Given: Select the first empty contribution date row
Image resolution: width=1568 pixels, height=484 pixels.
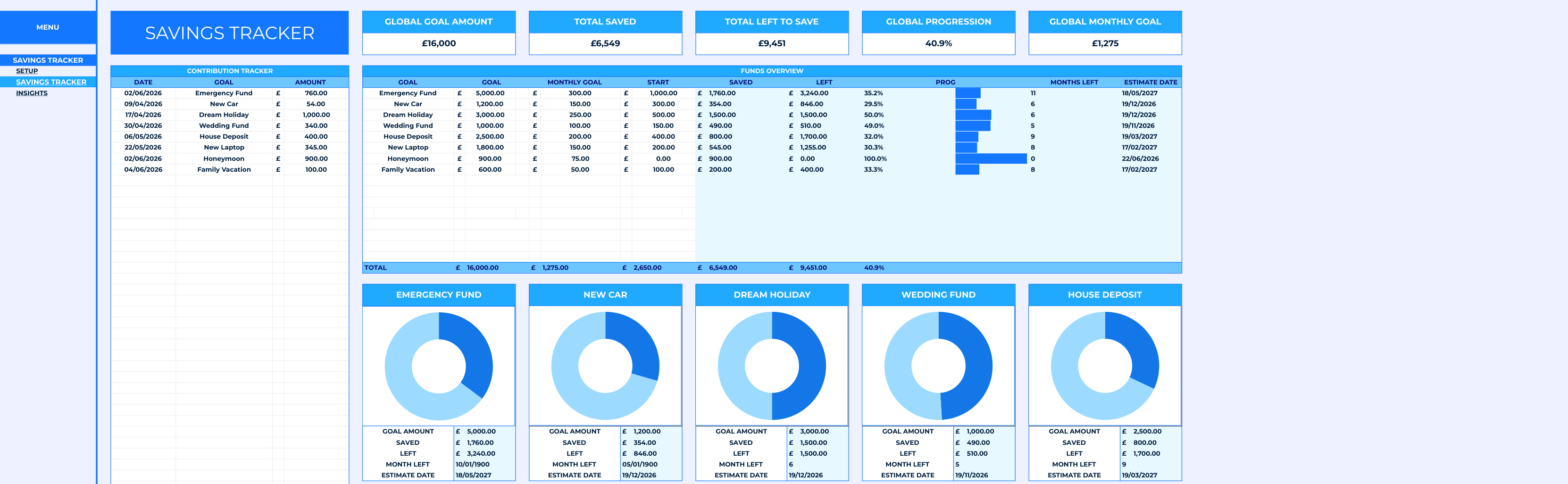Looking at the screenshot, I should tap(143, 180).
